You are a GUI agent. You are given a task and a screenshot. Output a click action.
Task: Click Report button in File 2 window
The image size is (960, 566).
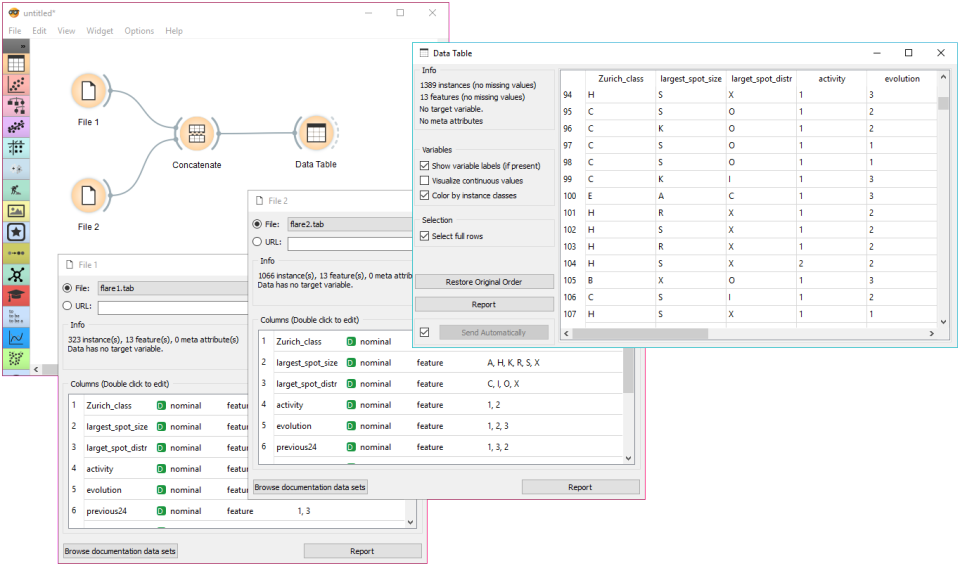coord(580,487)
